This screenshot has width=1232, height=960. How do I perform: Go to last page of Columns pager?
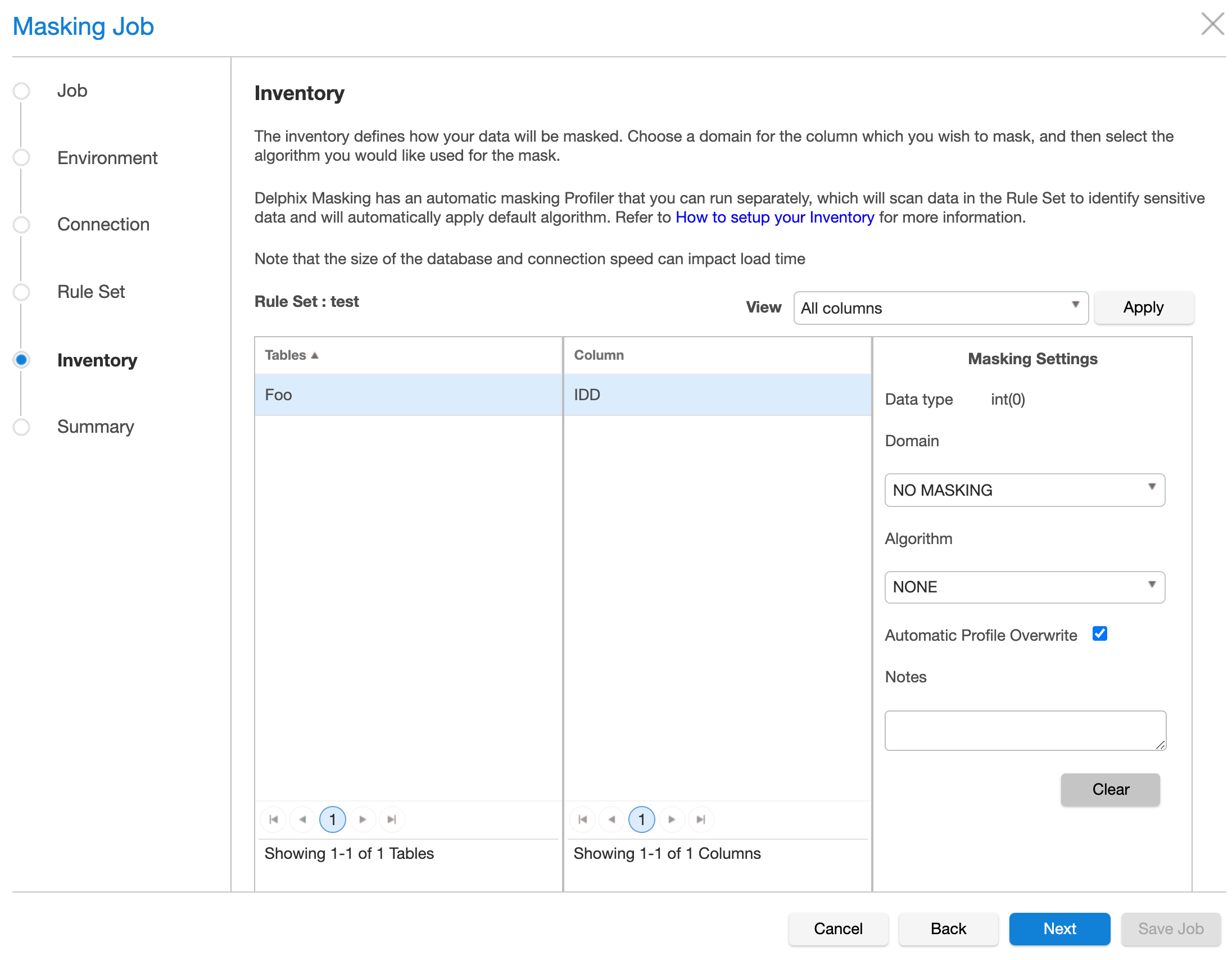click(701, 819)
